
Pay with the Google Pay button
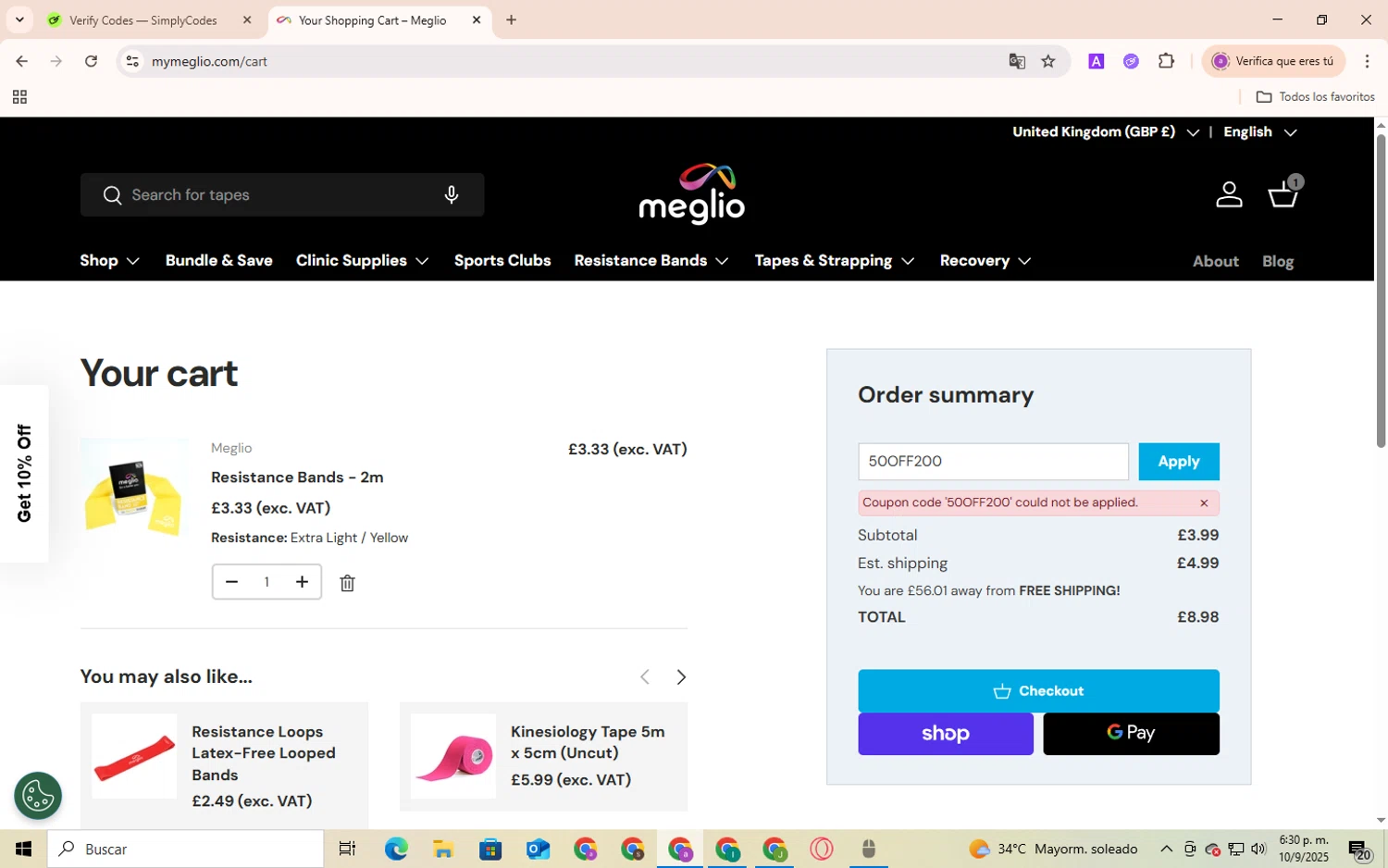[1131, 734]
